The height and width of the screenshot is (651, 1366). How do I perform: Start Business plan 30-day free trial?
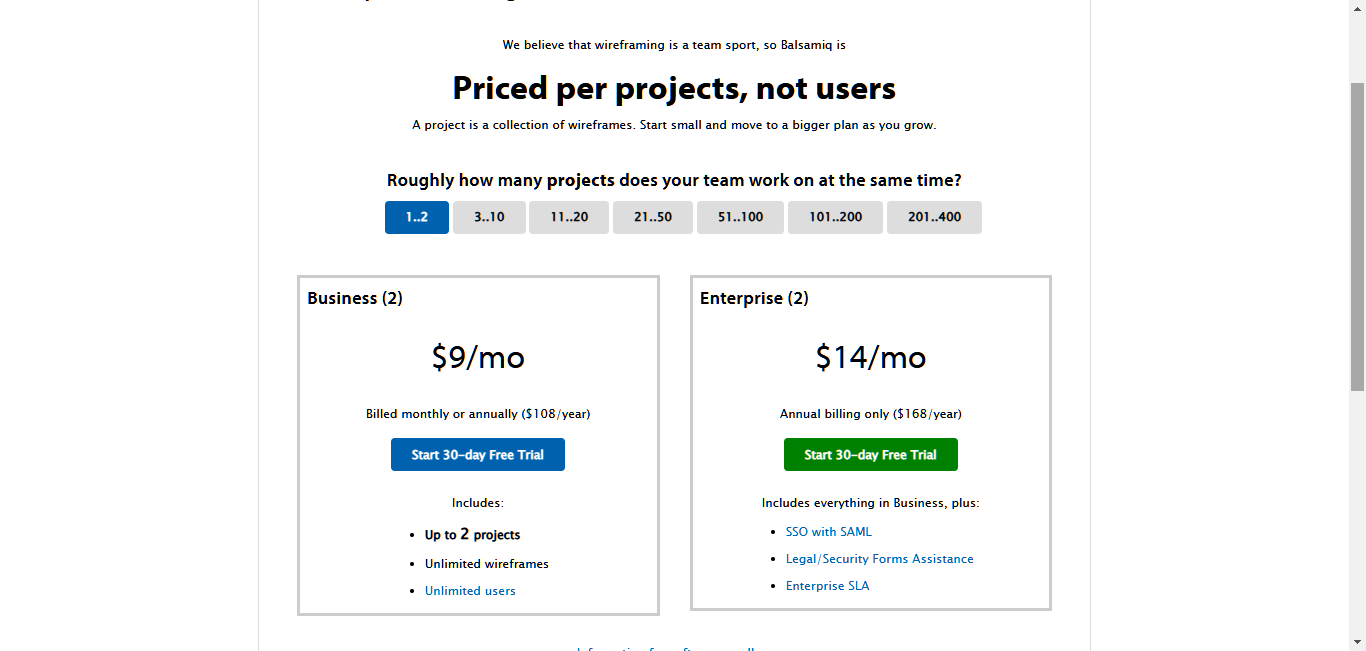click(x=478, y=455)
